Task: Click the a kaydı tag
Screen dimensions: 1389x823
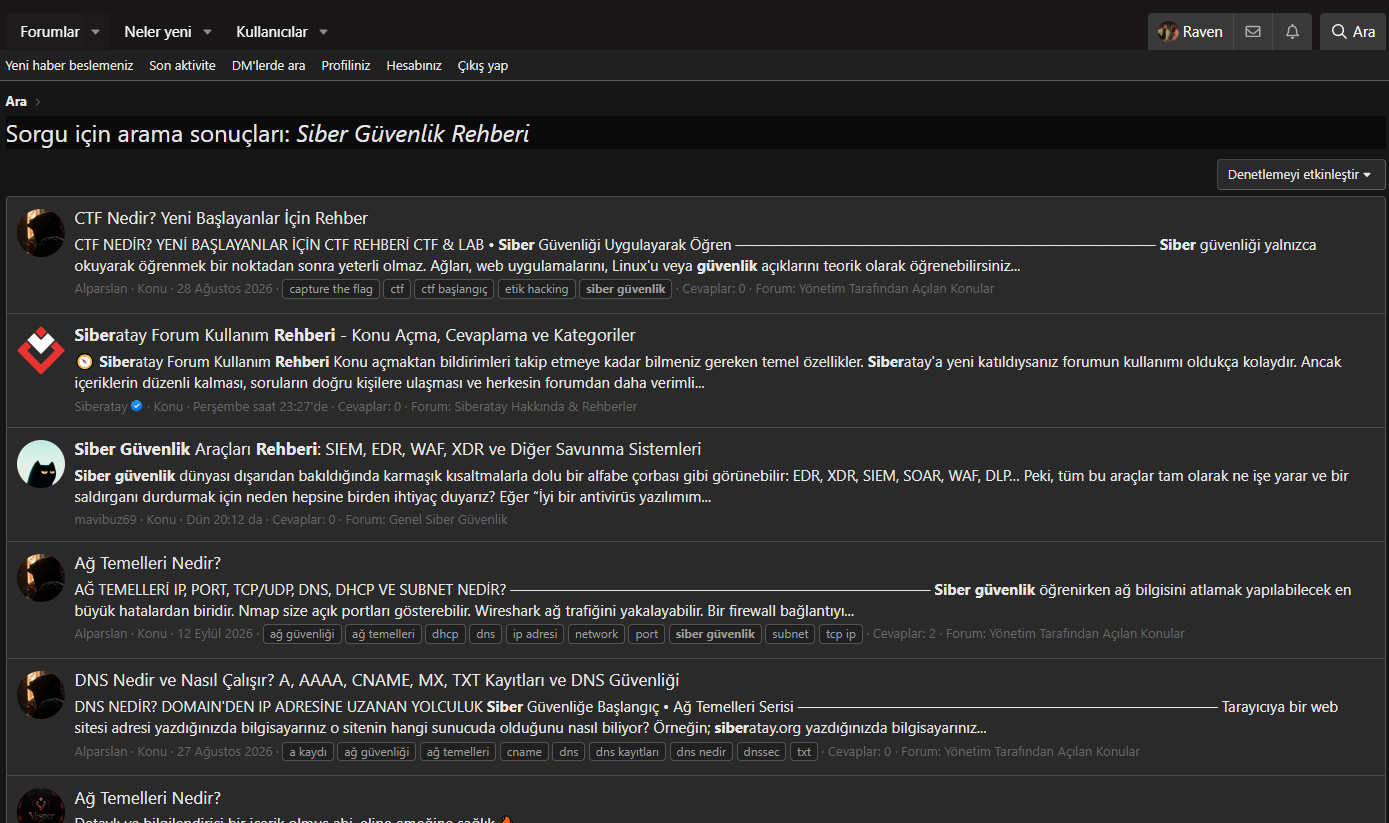Action: 308,752
